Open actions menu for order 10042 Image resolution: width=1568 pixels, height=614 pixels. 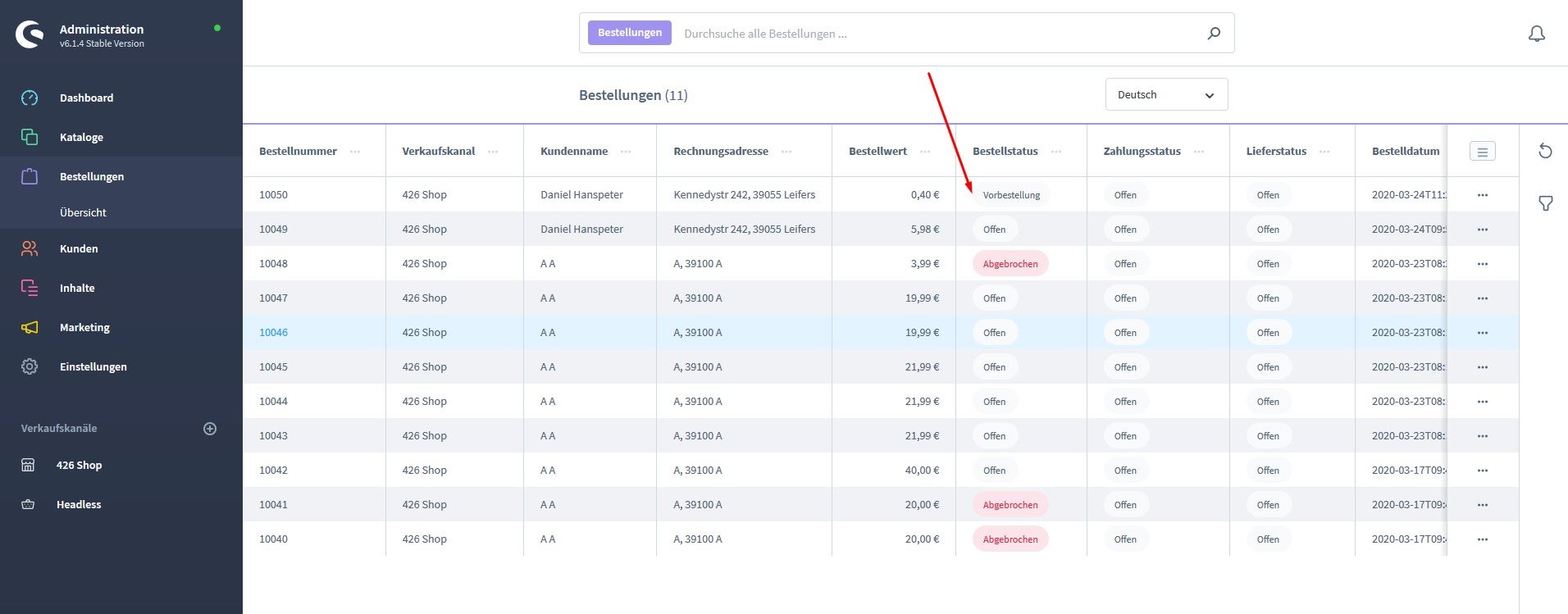[x=1482, y=471]
